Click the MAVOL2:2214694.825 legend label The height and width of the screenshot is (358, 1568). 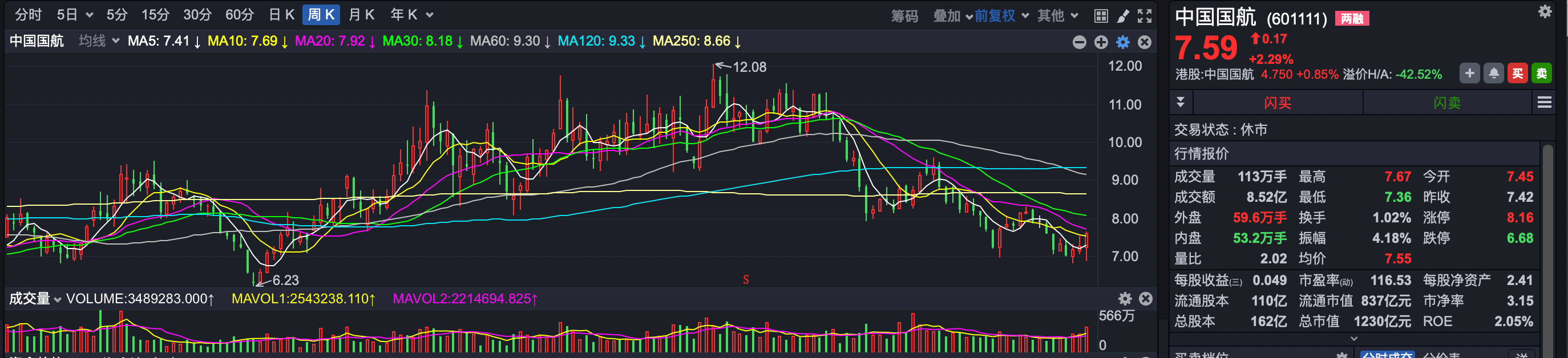(465, 299)
